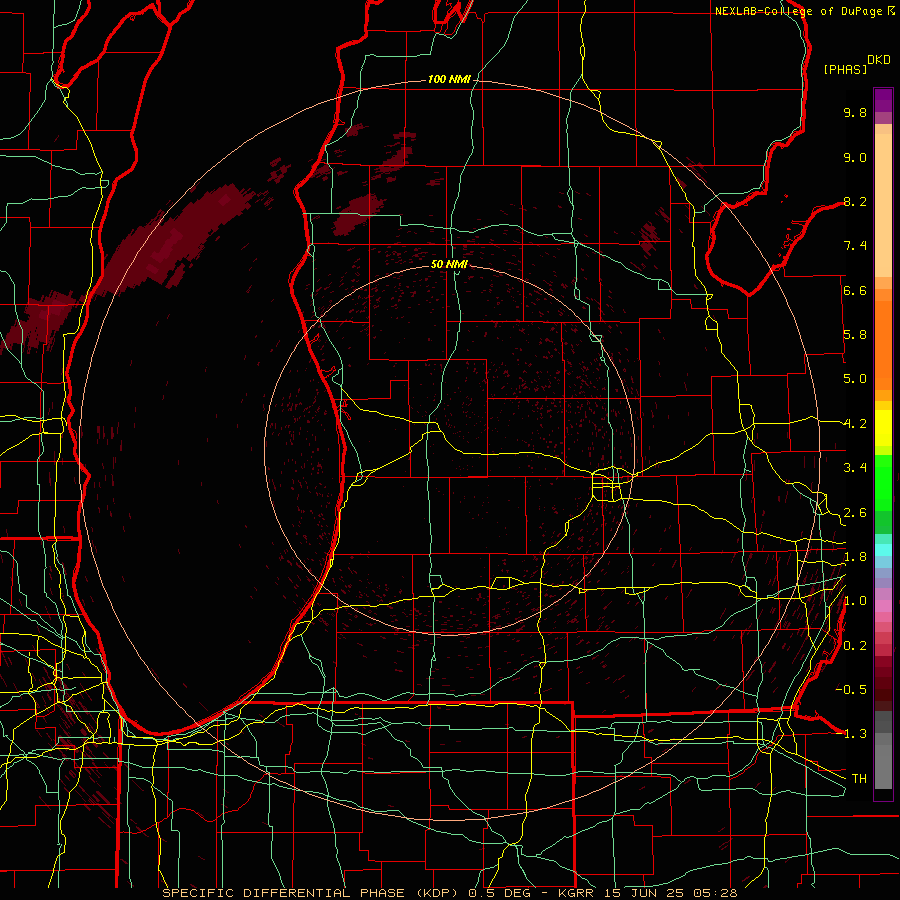Click the 5.8 value on the color scale
Viewport: 900px width, 900px height.
point(855,335)
